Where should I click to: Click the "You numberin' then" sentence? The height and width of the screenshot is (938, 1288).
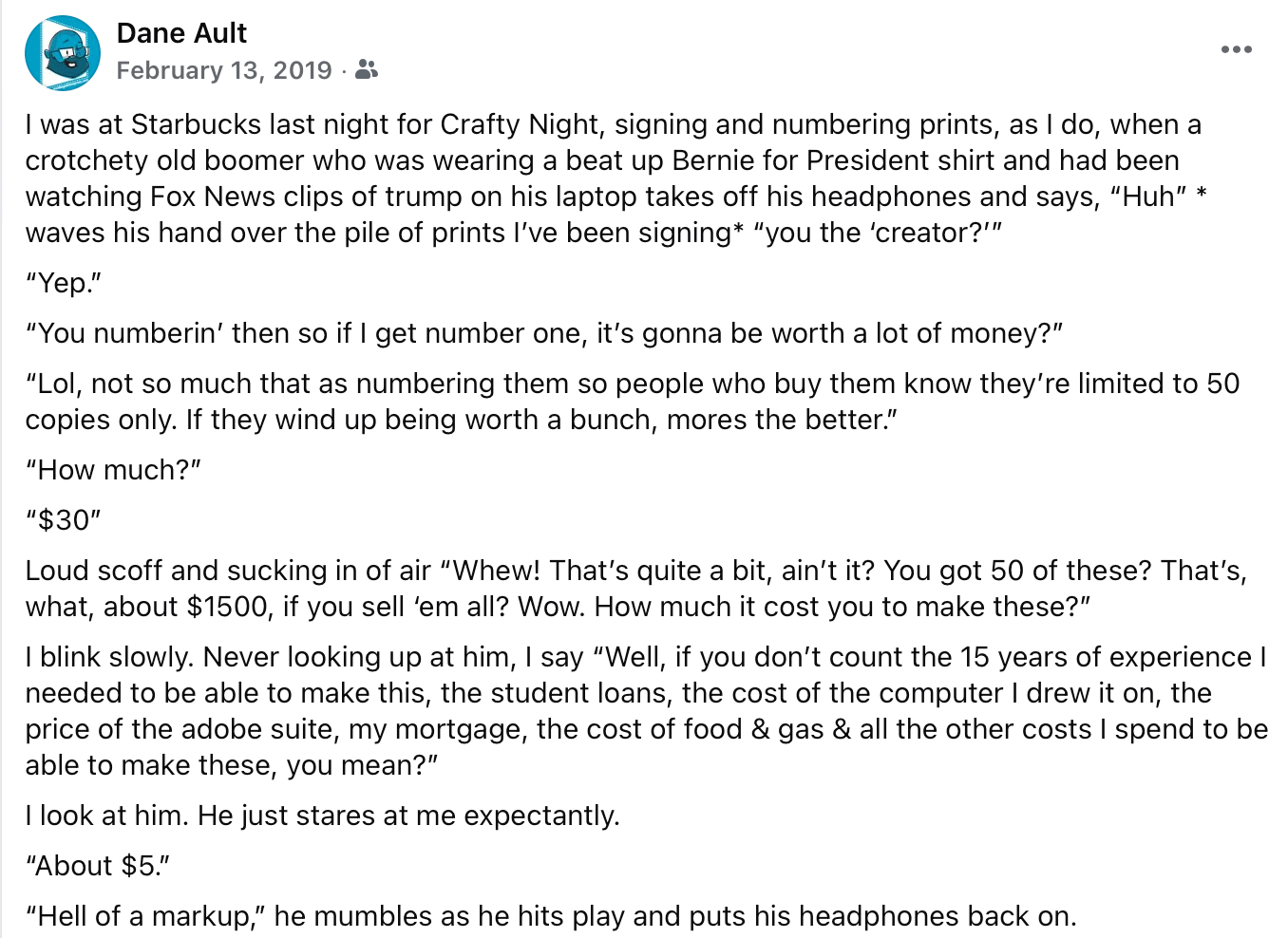click(x=543, y=333)
